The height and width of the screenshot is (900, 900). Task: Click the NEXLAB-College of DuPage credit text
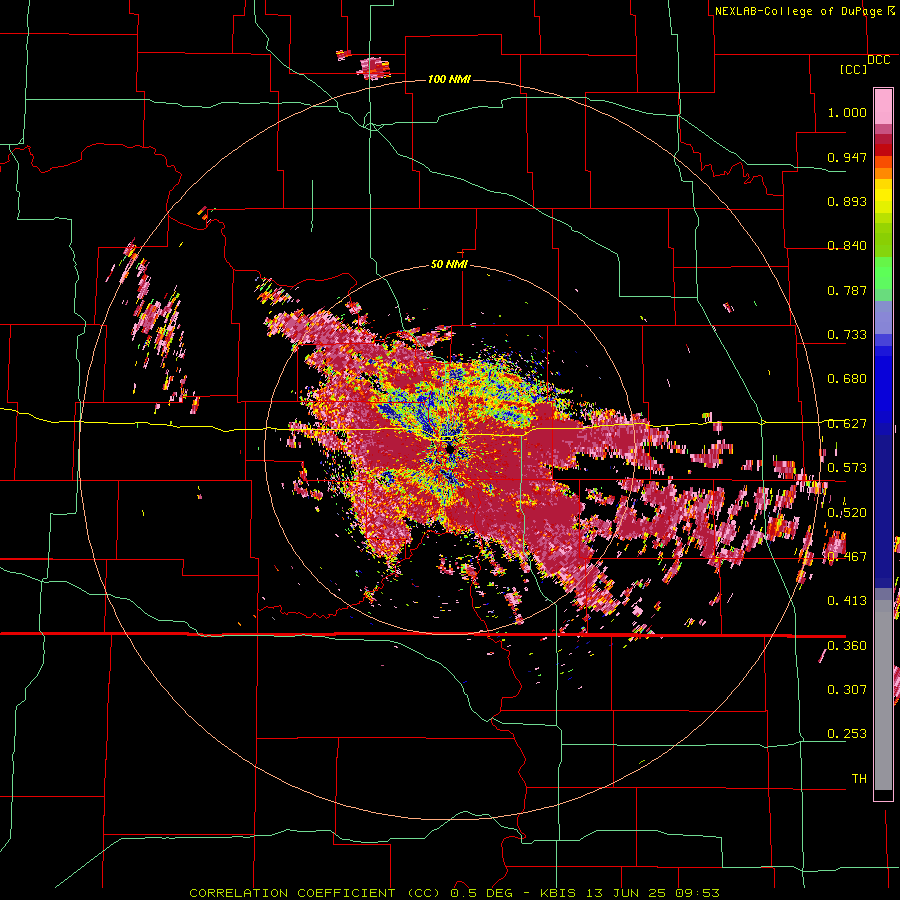coord(798,11)
